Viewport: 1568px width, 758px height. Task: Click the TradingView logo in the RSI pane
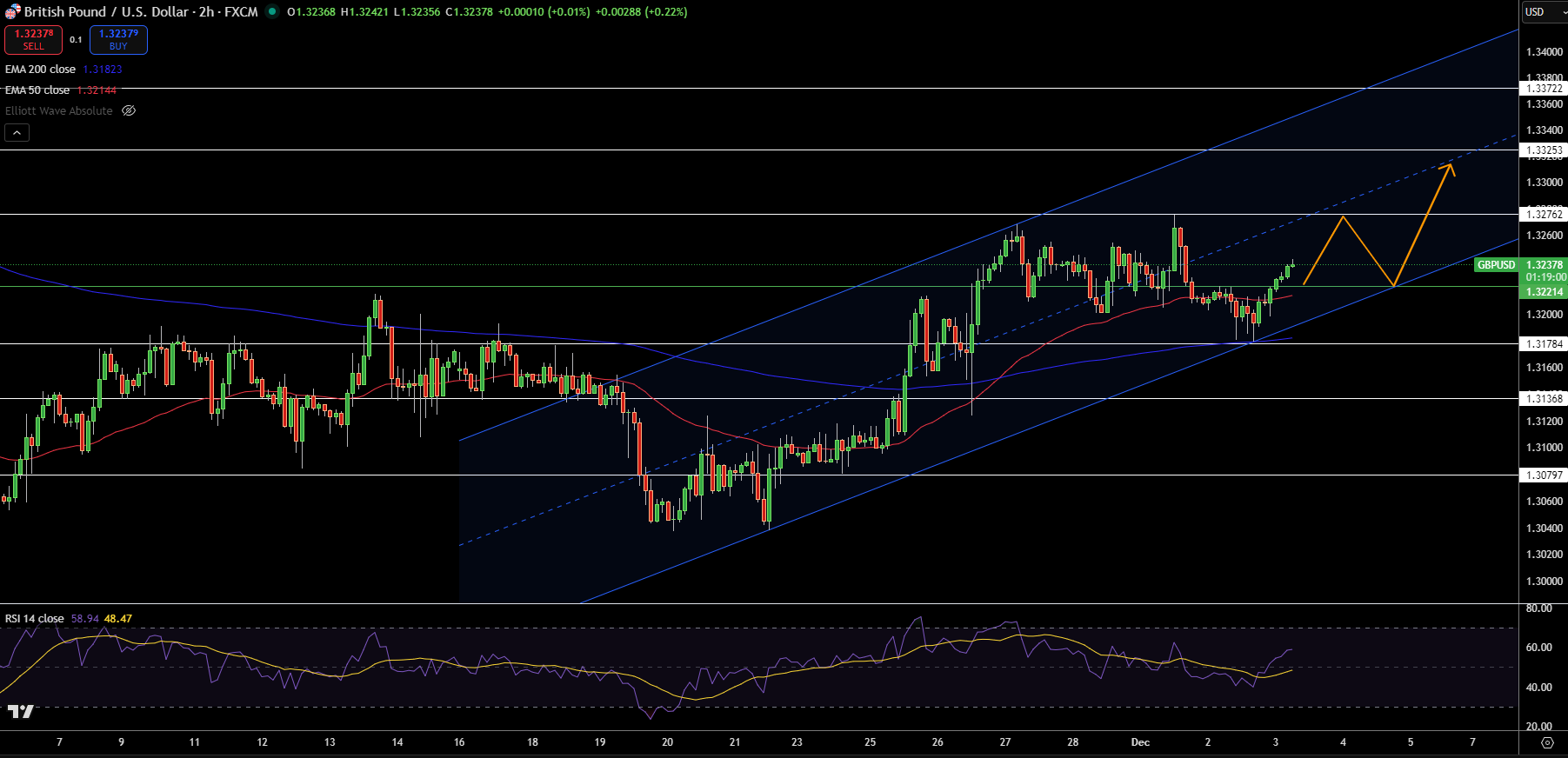(x=21, y=711)
